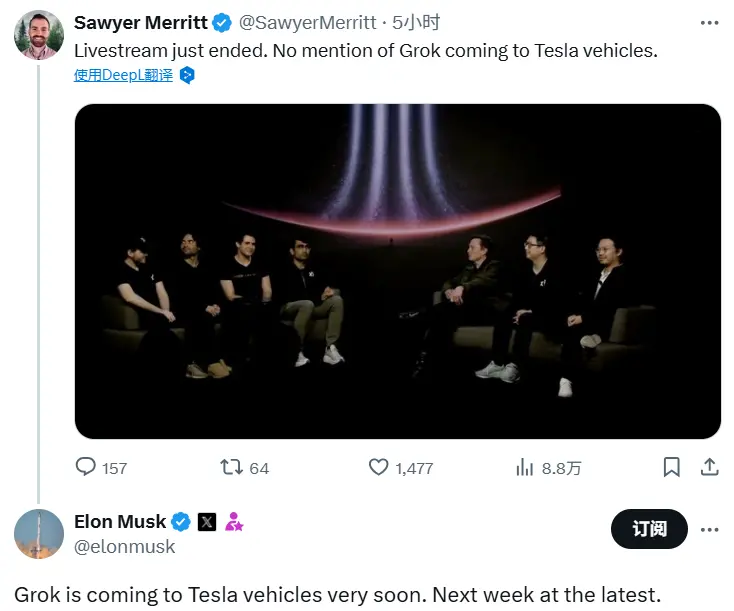734x611 pixels.
Task: Click the purple person-star badge icon
Action: (x=234, y=522)
